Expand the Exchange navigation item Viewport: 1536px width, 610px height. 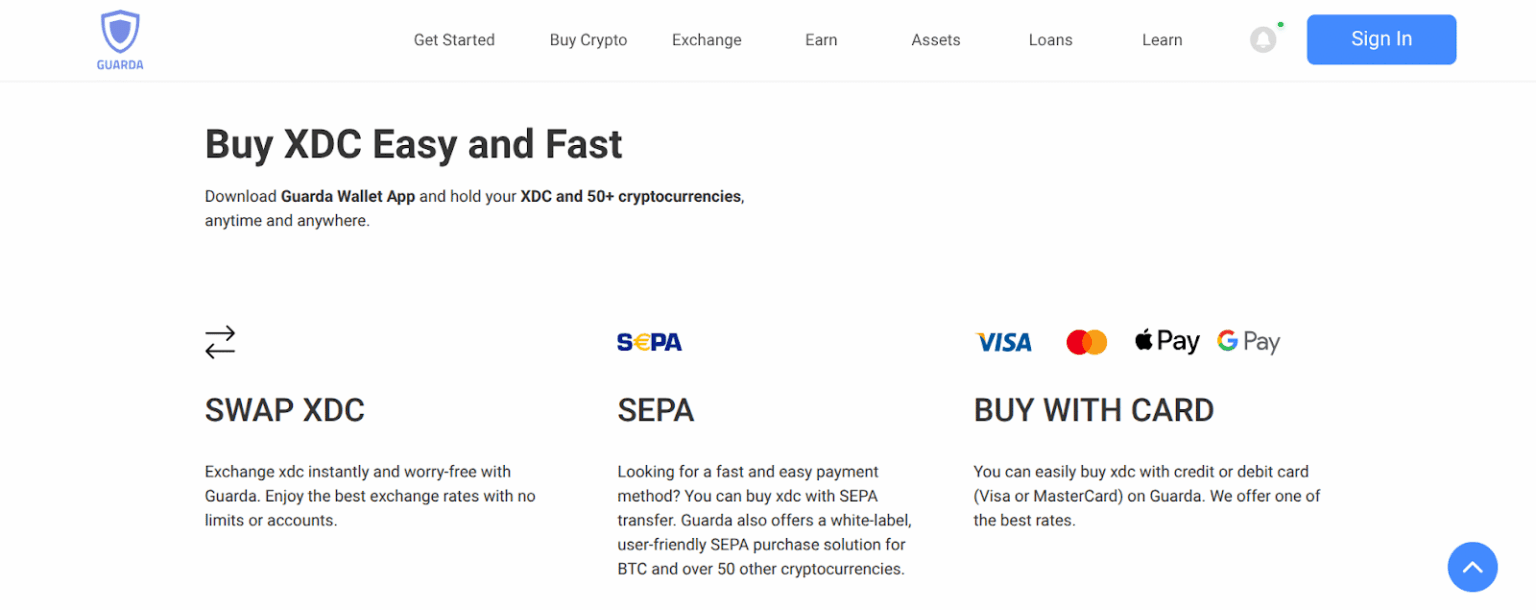706,39
